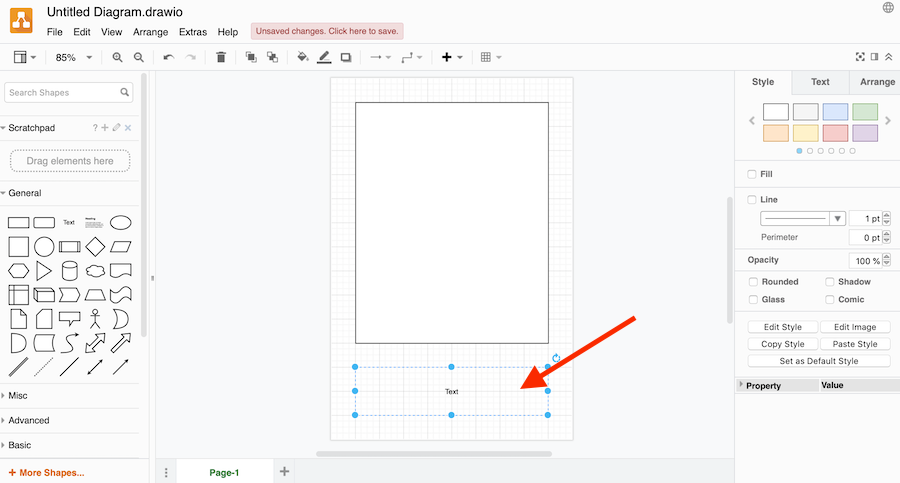This screenshot has width=900, height=483.
Task: Open the File menu
Action: (55, 32)
